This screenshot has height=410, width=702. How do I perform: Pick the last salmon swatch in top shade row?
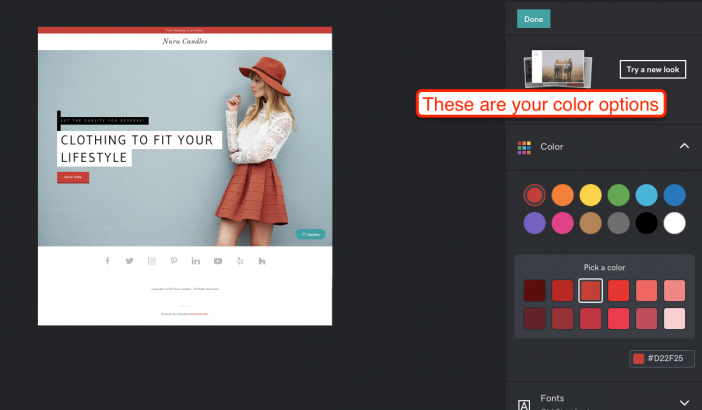pyautogui.click(x=674, y=290)
